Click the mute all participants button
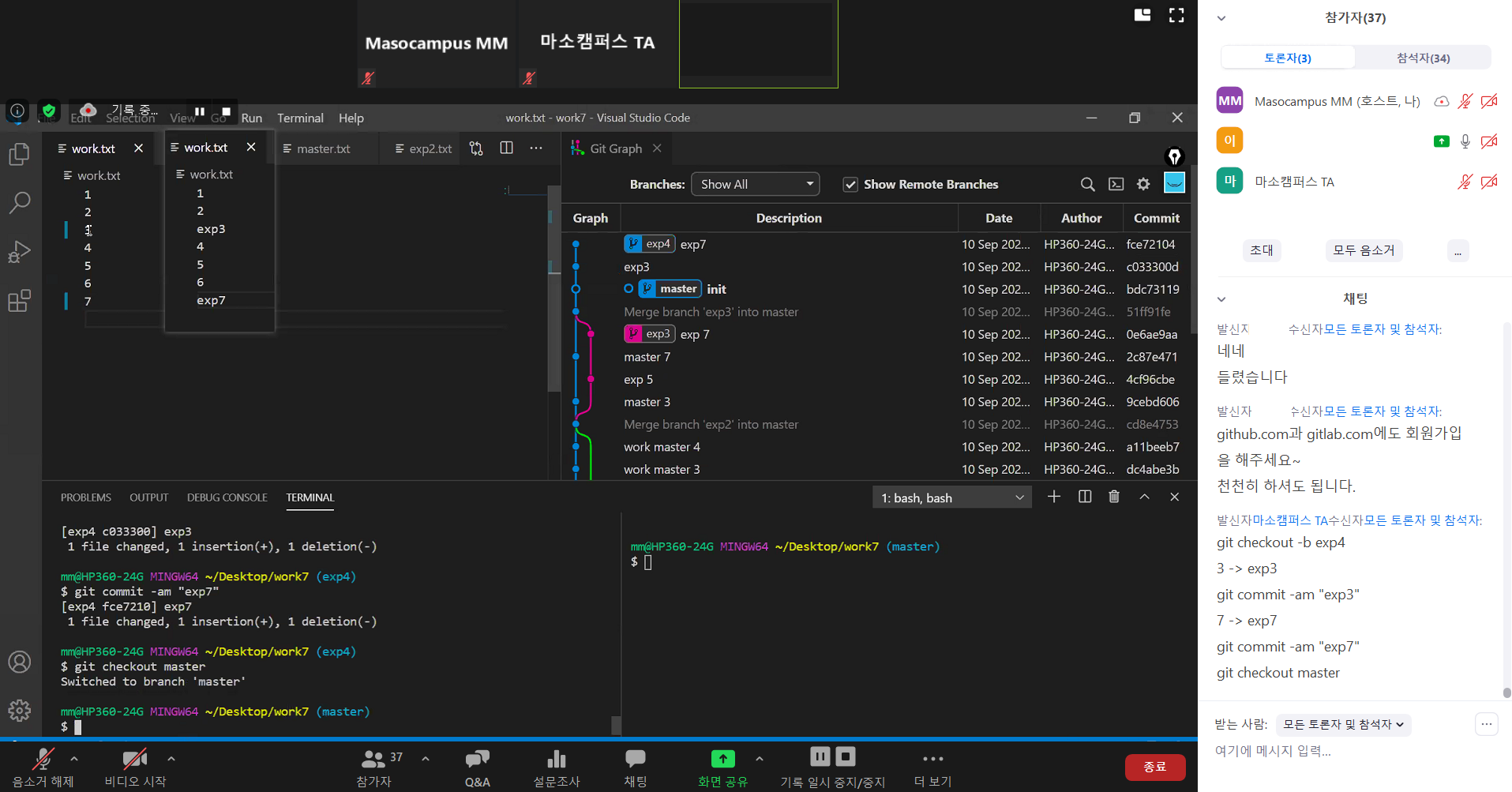The image size is (1512, 792). pyautogui.click(x=1364, y=250)
